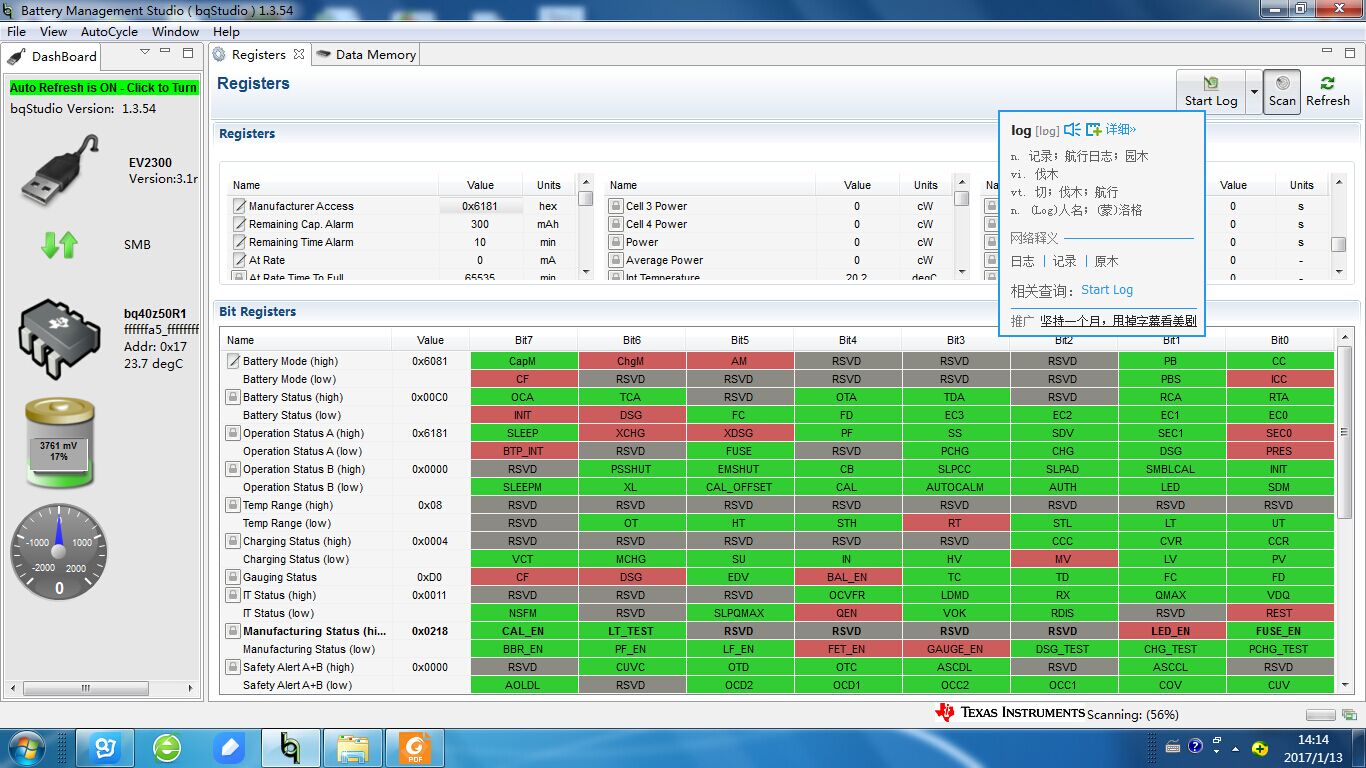The width and height of the screenshot is (1366, 768).
Task: Click the FUSE_EN bit cell
Action: (x=1279, y=631)
